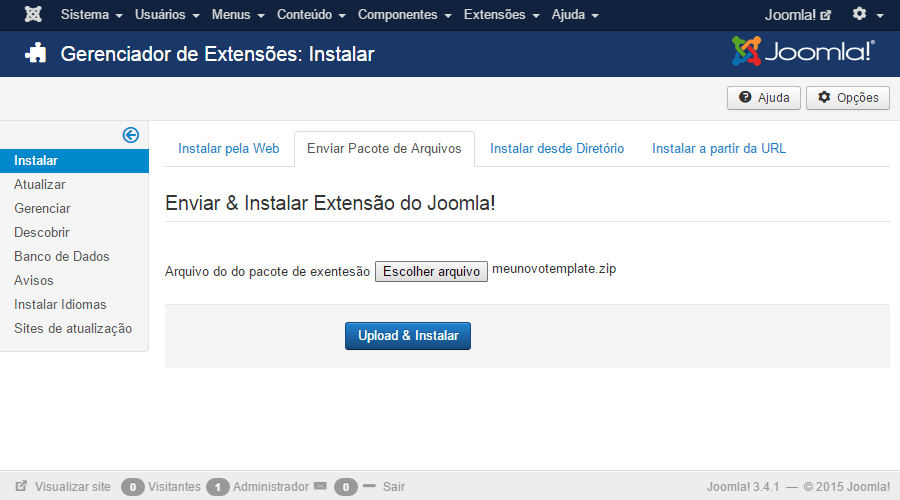Open the gear settings menu at top right
This screenshot has width=900, height=500.
pyautogui.click(x=867, y=14)
